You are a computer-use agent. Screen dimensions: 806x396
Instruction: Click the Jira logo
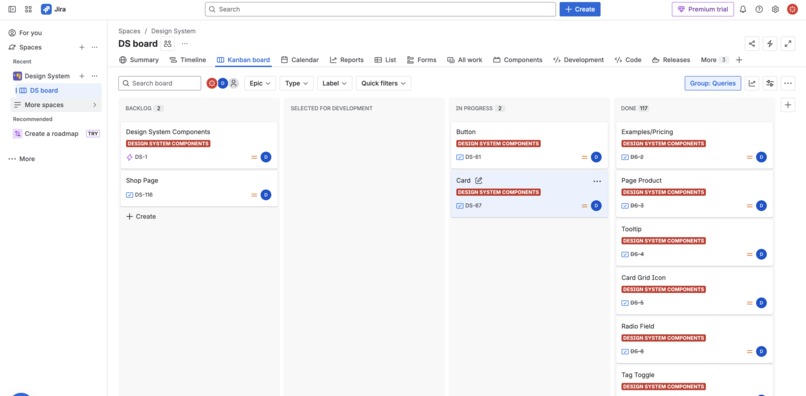(53, 9)
